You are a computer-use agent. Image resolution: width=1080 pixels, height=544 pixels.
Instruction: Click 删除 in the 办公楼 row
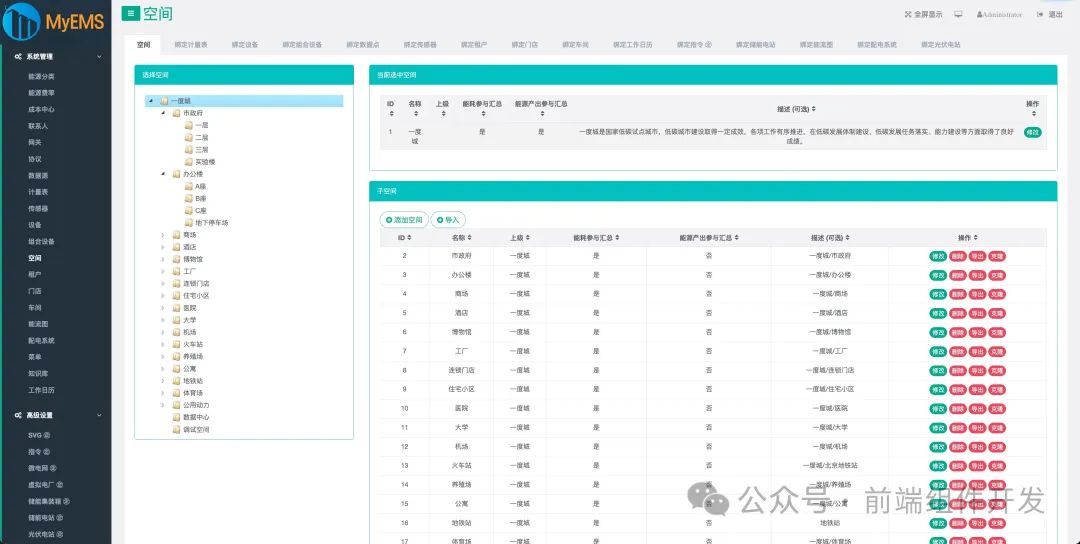click(x=957, y=275)
